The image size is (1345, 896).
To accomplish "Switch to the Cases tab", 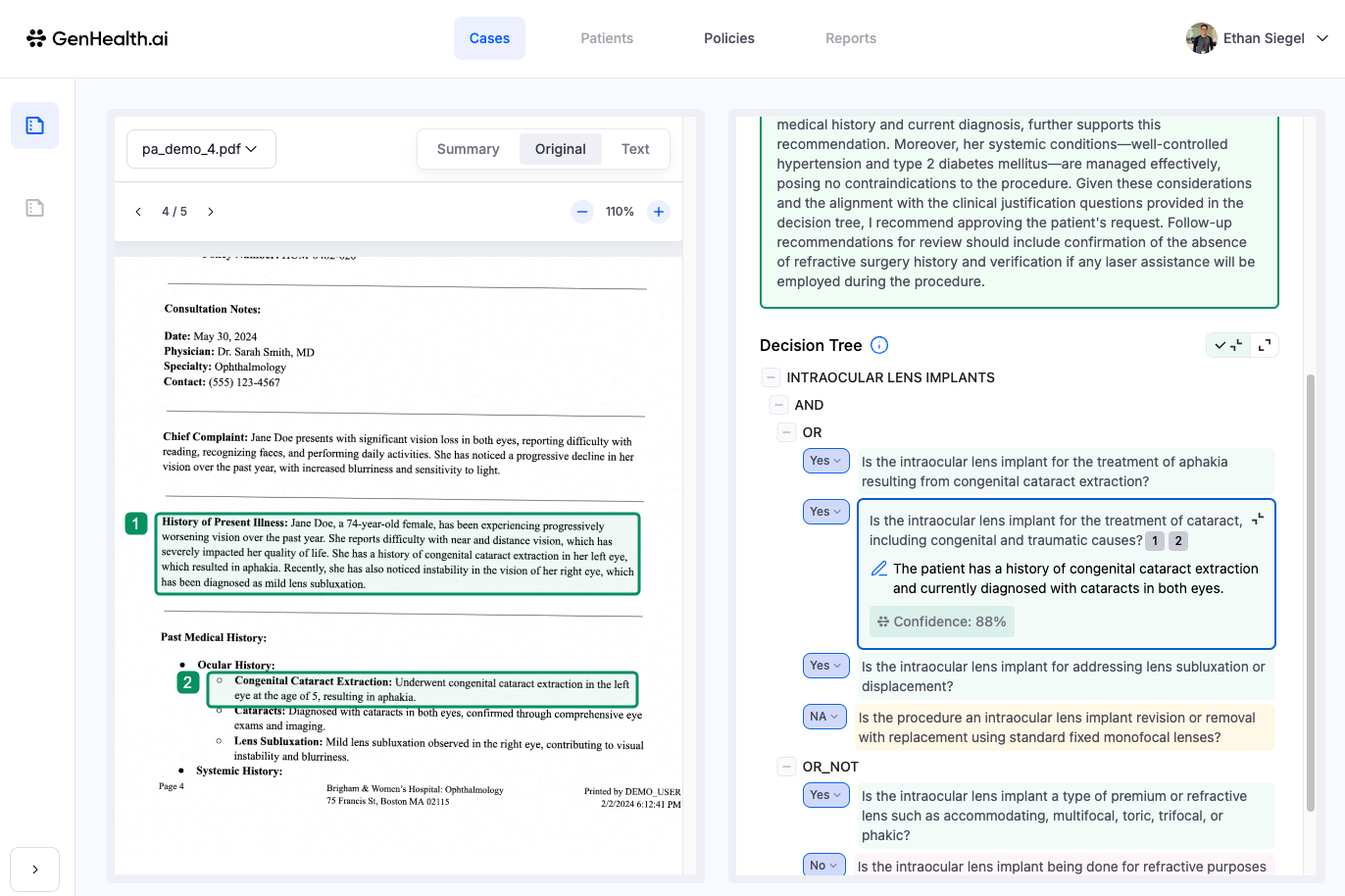I will 489,38.
